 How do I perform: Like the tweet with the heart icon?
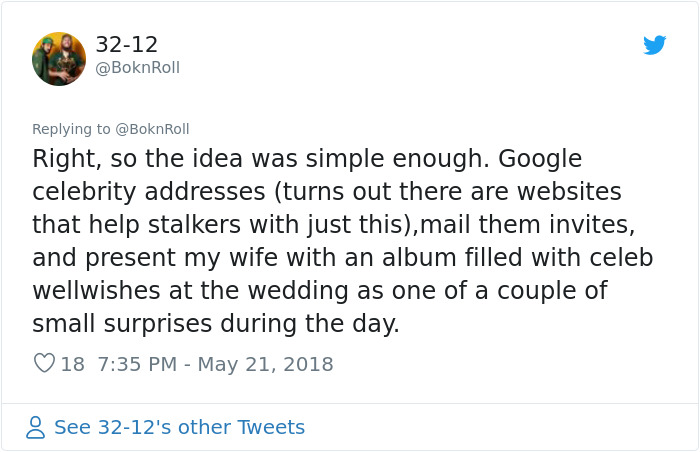44,364
